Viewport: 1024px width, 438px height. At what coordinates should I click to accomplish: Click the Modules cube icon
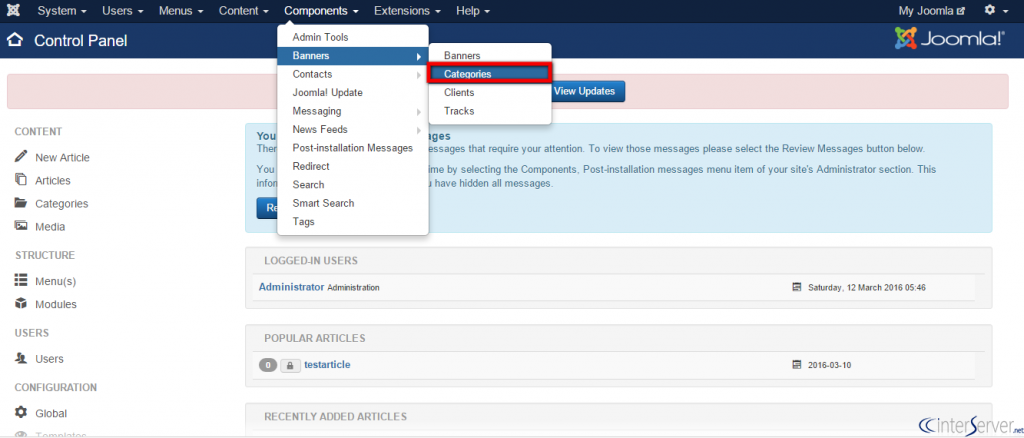[x=22, y=304]
